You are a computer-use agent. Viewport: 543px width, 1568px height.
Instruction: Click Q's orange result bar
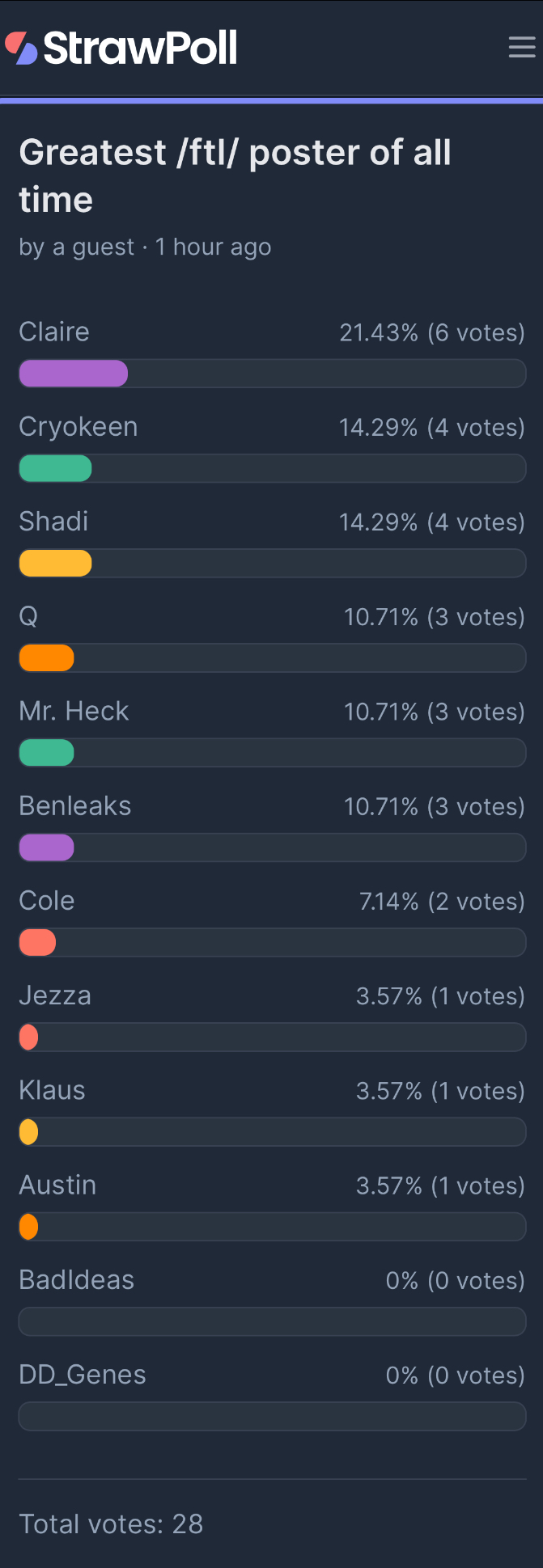click(x=46, y=657)
